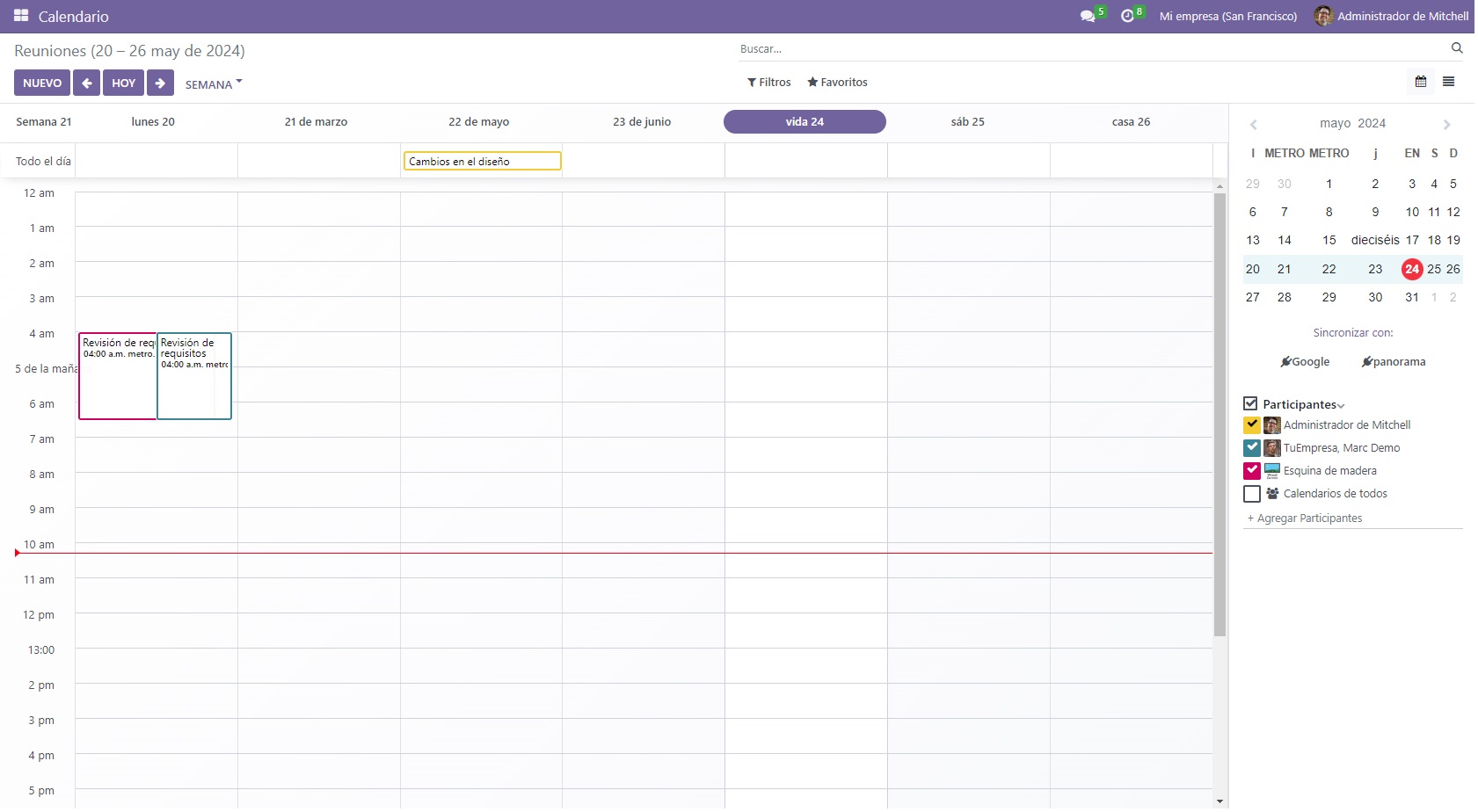The height and width of the screenshot is (812, 1478).
Task: Select the 22 de mayo day header
Action: 478,122
